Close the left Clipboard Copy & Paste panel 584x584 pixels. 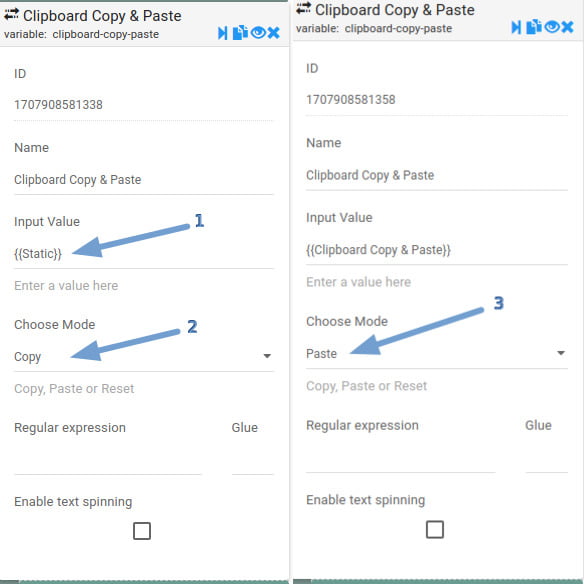tap(274, 33)
